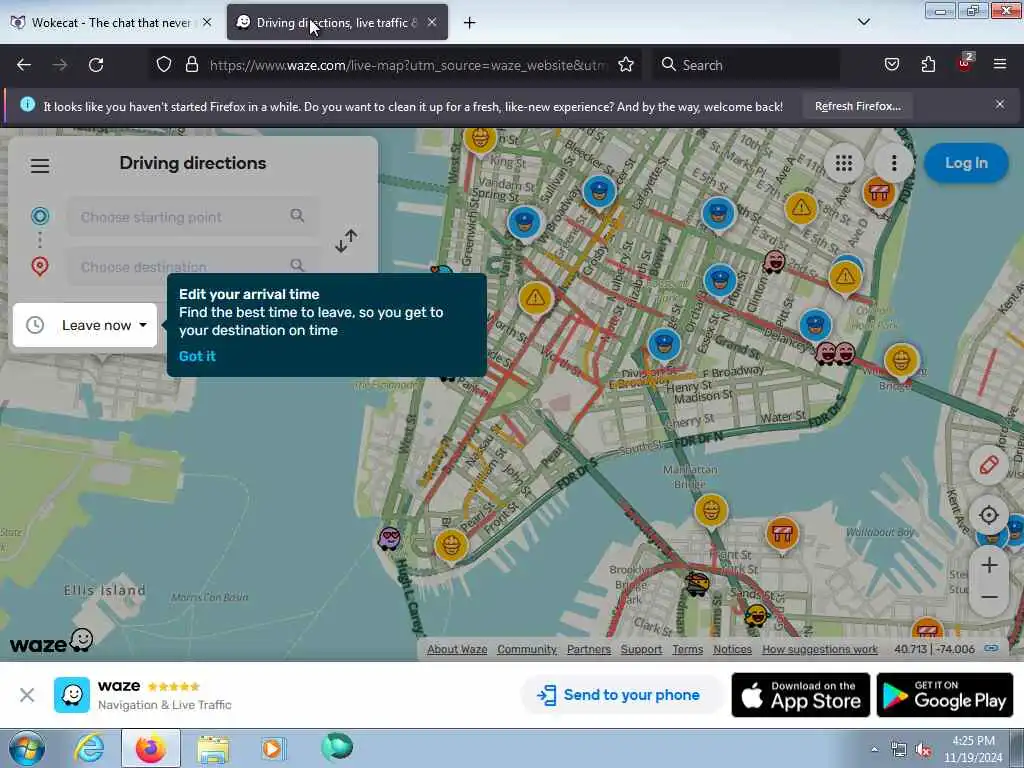1024x768 pixels.
Task: Open the list all tabs chevron
Action: (863, 22)
